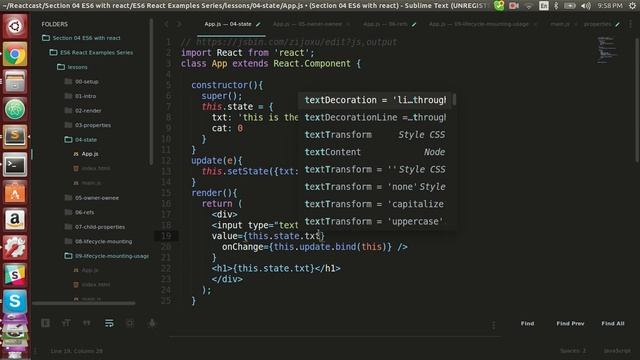
Task: Go to next tab with right arrow
Action: pyautogui.click(x=179, y=24)
